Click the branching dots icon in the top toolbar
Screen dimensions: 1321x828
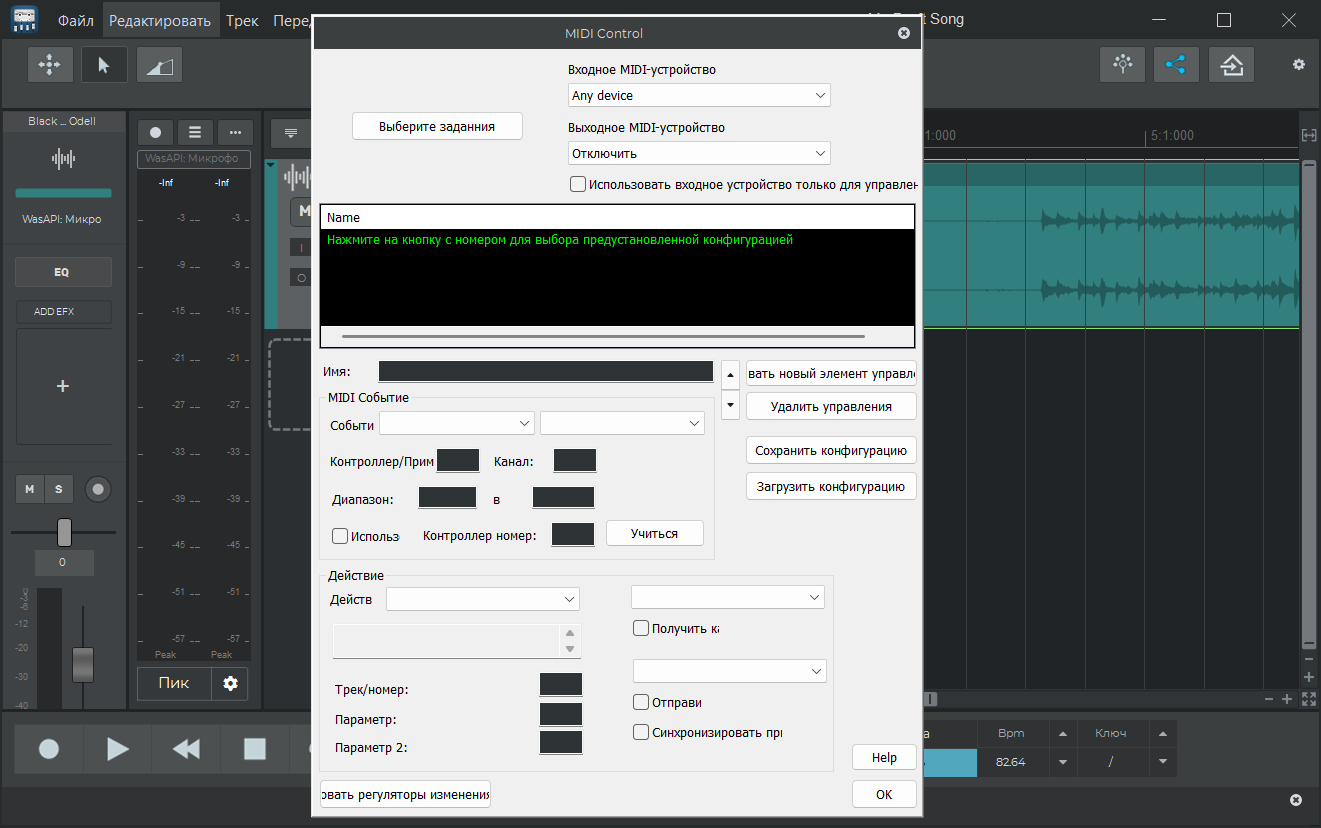(x=1123, y=65)
